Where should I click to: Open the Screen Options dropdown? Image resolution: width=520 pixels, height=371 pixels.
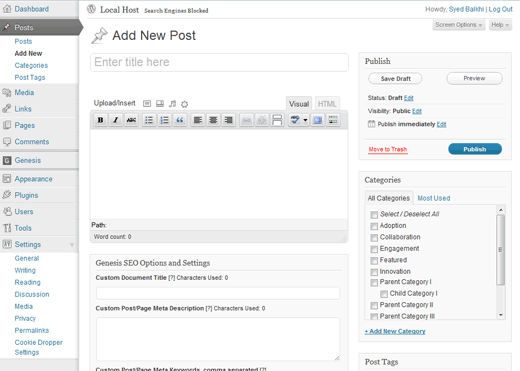(459, 25)
